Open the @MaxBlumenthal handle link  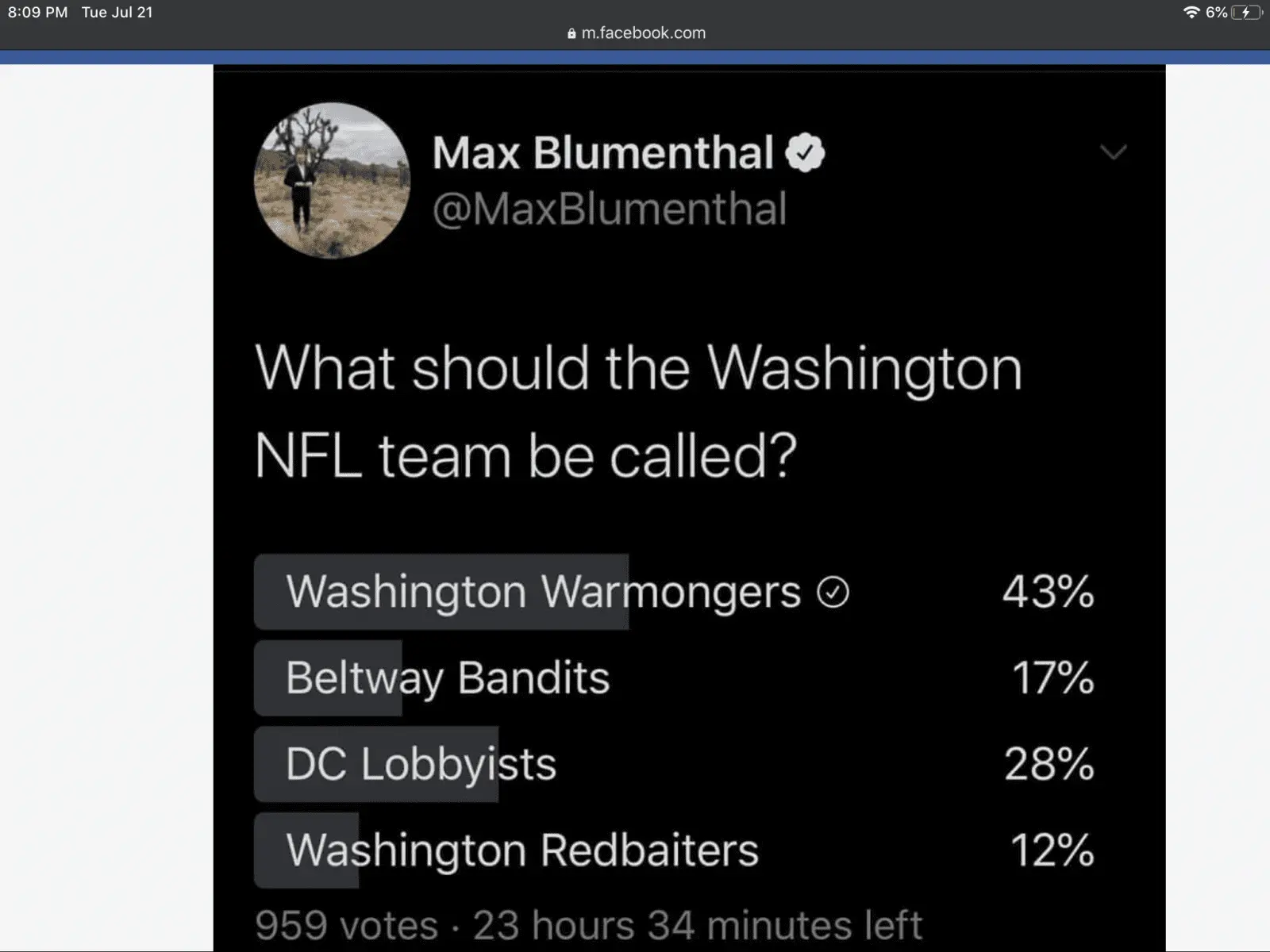click(x=609, y=209)
